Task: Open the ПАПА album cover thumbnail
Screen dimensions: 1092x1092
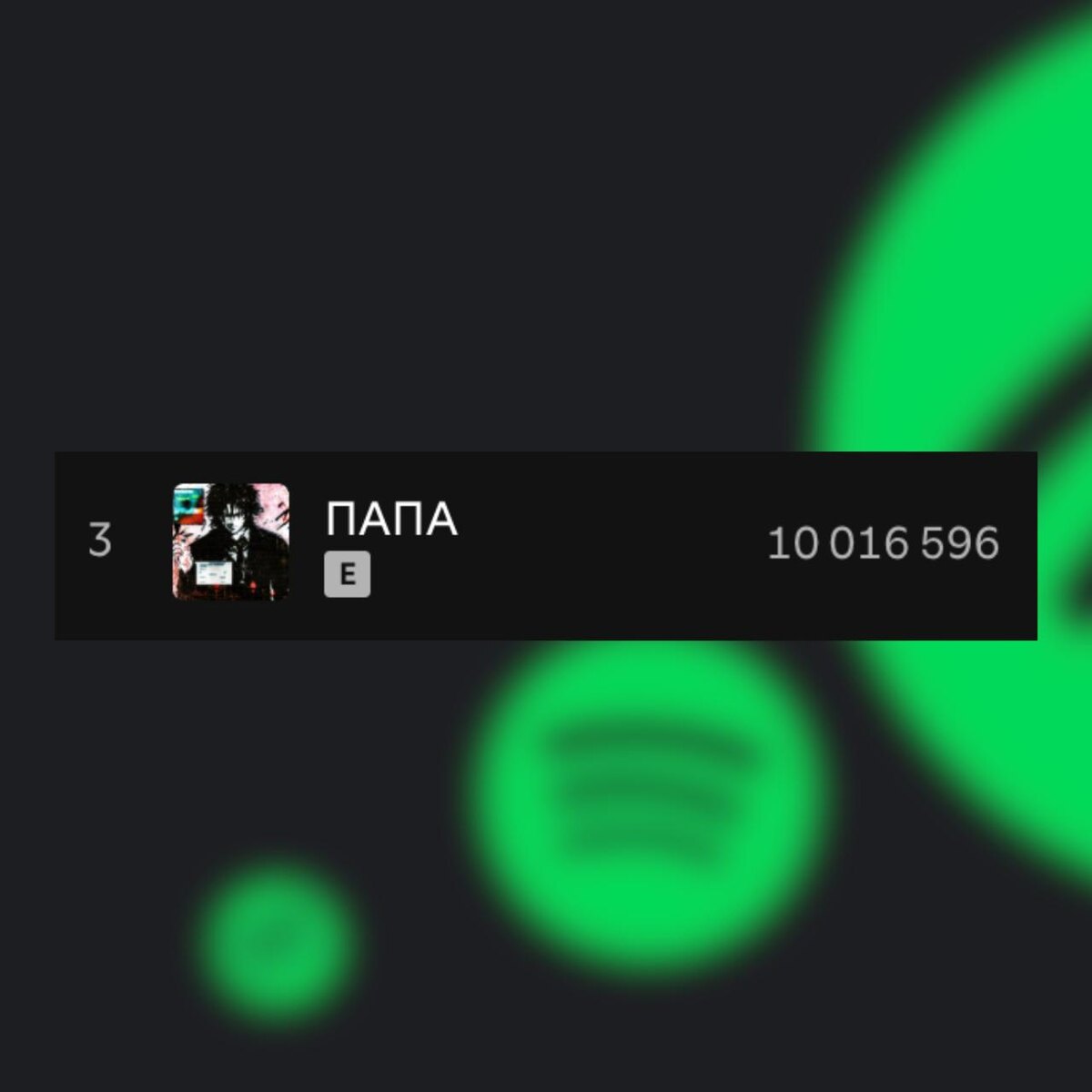Action: [231, 541]
